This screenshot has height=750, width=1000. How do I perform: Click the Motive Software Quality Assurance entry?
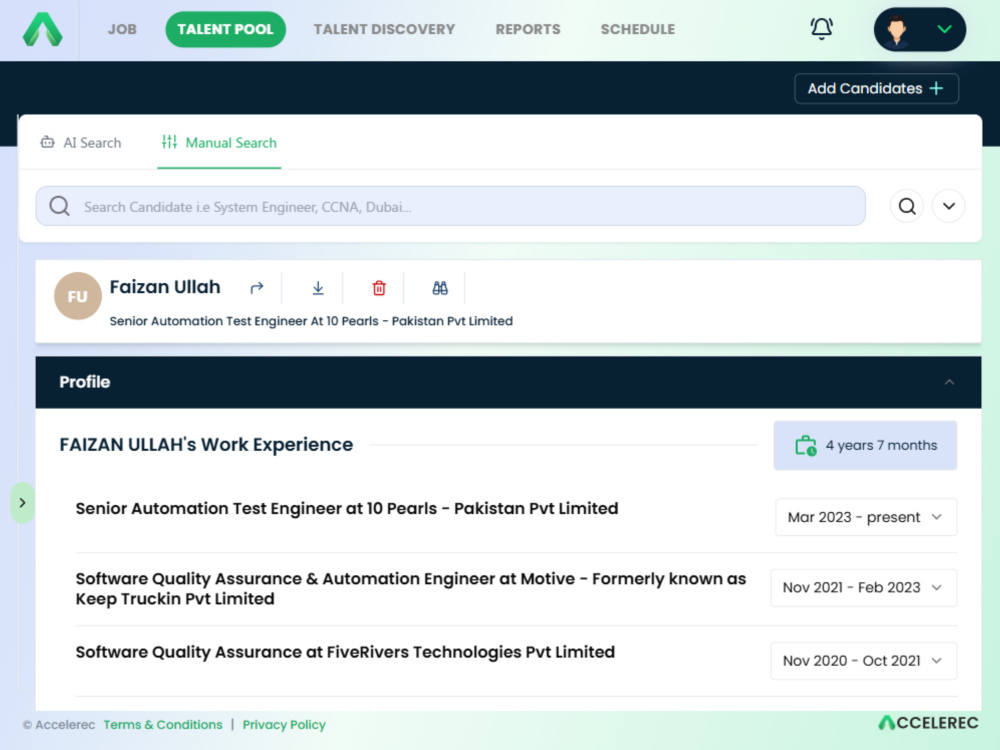coord(411,589)
